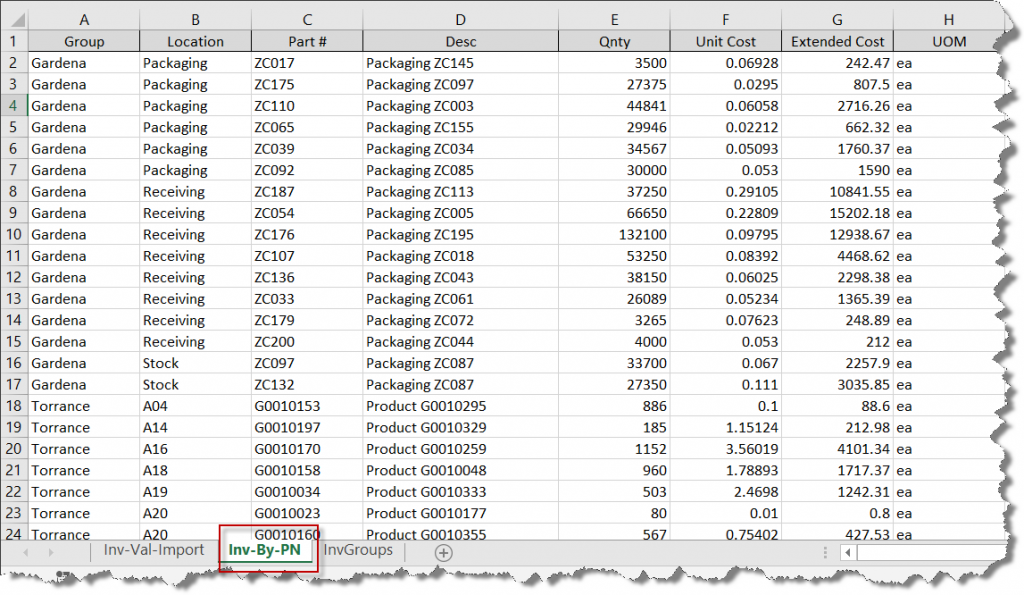Click the horizontal scrollbar left arrow
This screenshot has height=595, width=1024.
[847, 552]
